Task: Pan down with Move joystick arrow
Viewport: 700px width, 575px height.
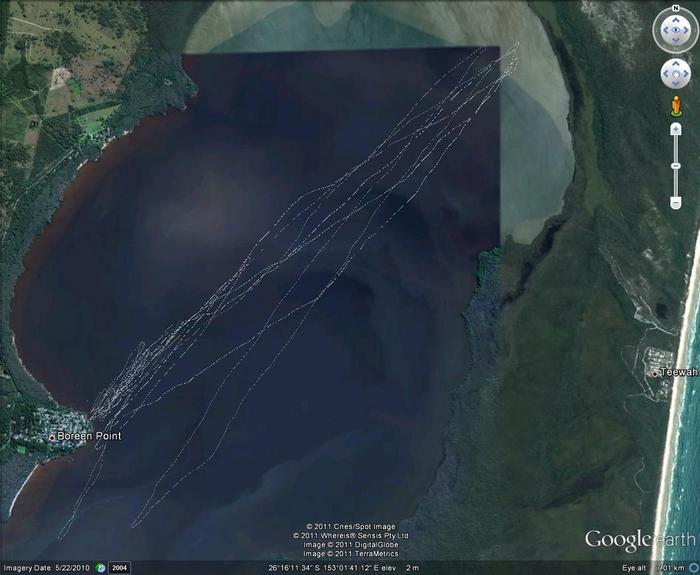Action: pyautogui.click(x=675, y=85)
